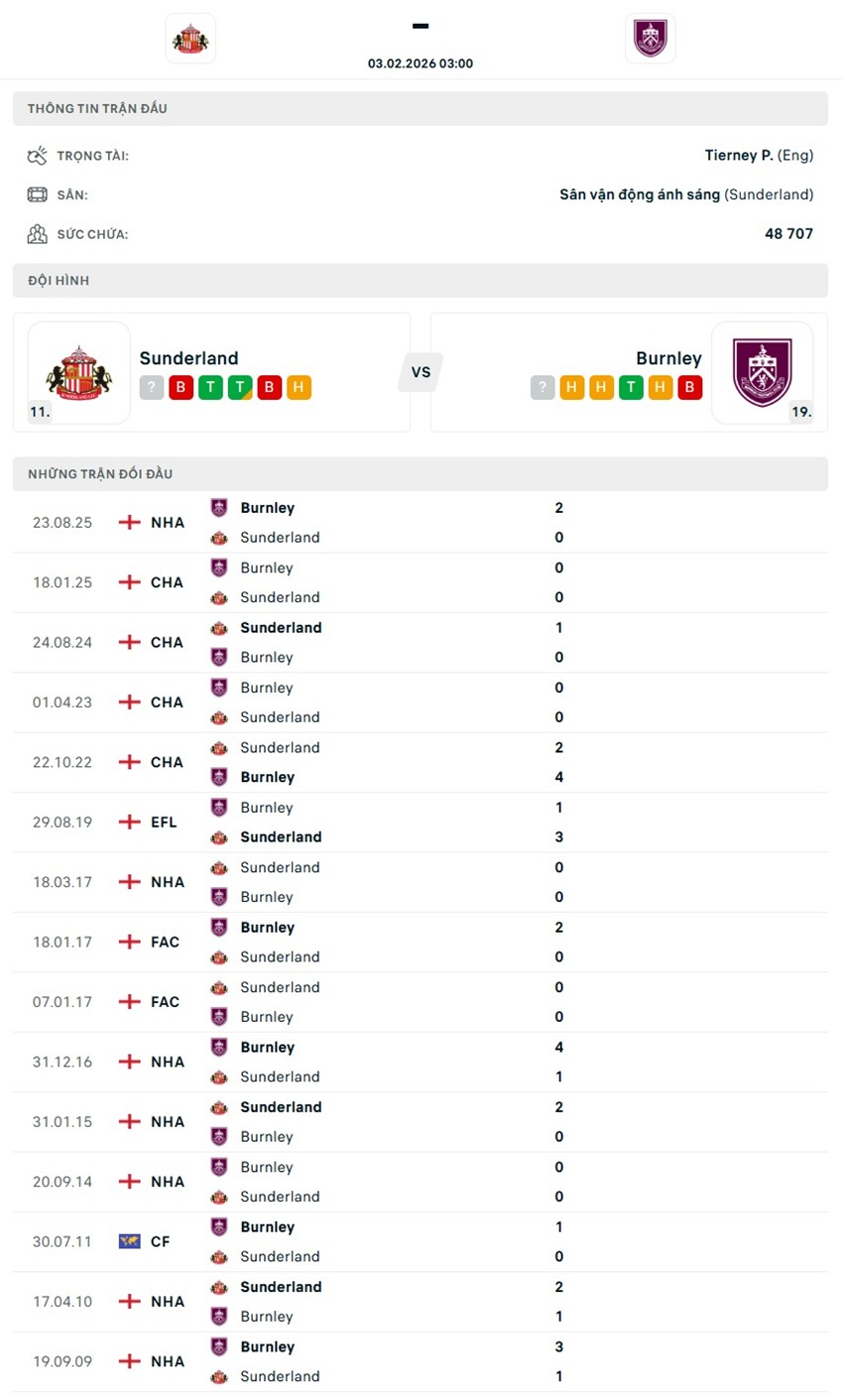Image resolution: width=843 pixels, height=1400 pixels.
Task: Open referee Tierney P. profile link
Action: 740,155
